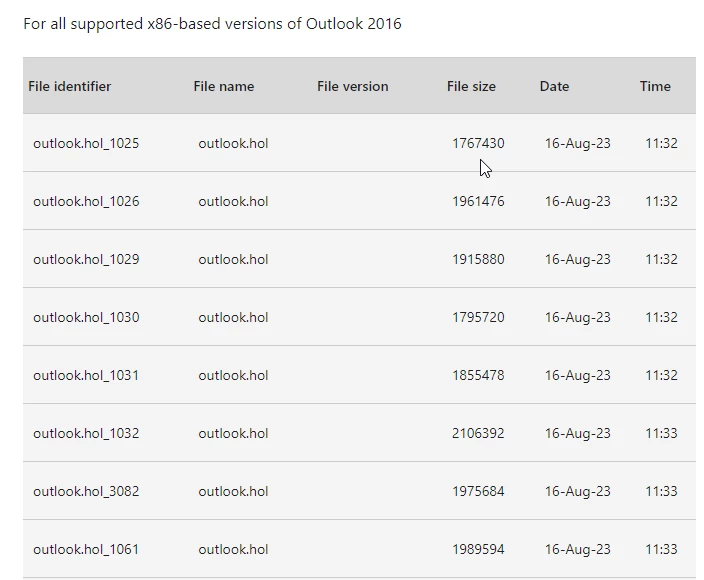Click the date in outlook.hol_1025 row

point(578,143)
